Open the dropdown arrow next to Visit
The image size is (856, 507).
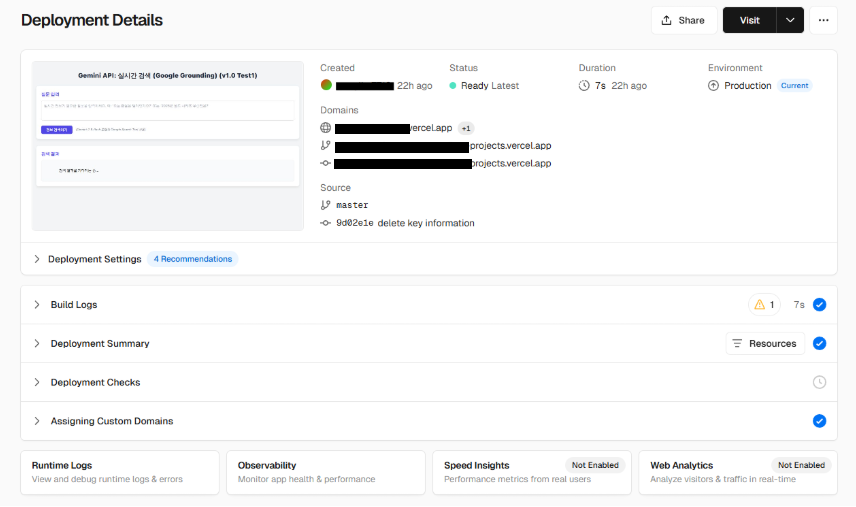(790, 20)
